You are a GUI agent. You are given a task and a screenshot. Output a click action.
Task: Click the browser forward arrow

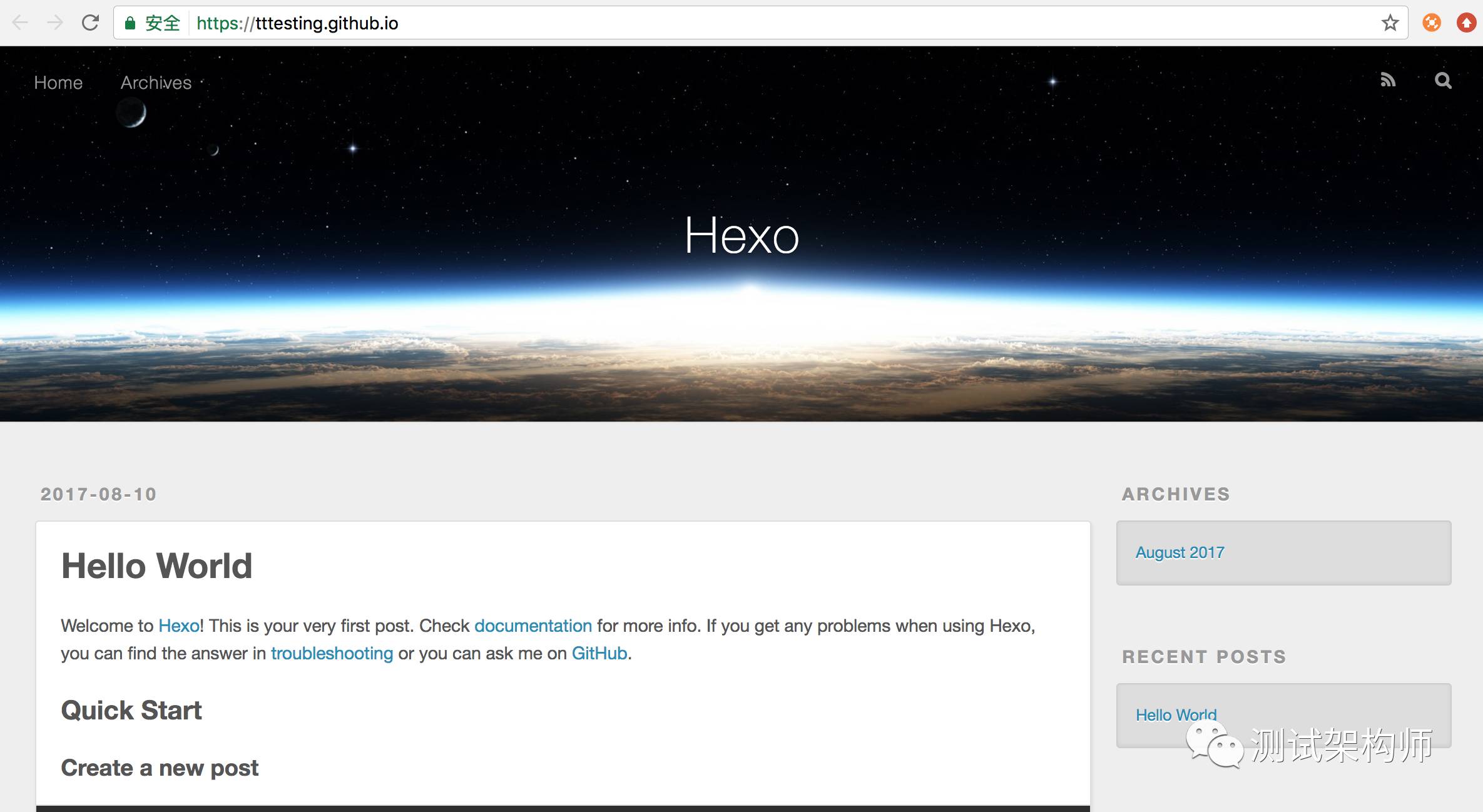55,23
